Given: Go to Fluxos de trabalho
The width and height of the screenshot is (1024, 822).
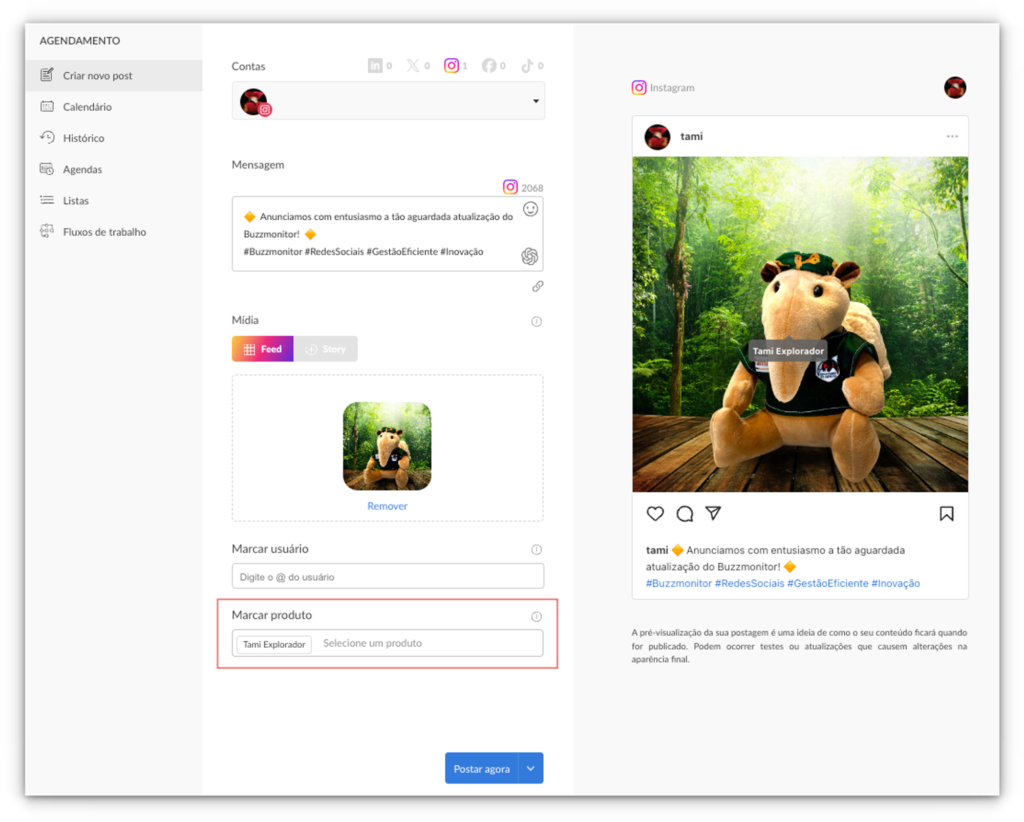Looking at the screenshot, I should 104,232.
